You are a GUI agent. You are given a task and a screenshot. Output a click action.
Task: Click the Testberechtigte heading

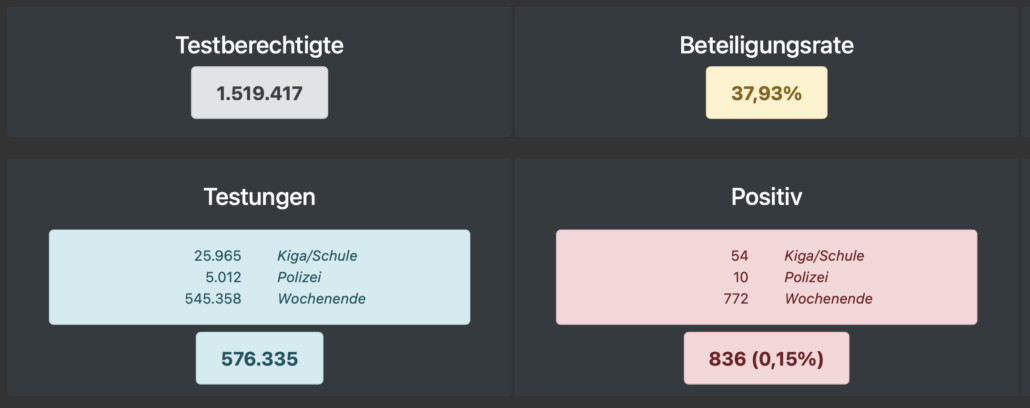[x=259, y=45]
